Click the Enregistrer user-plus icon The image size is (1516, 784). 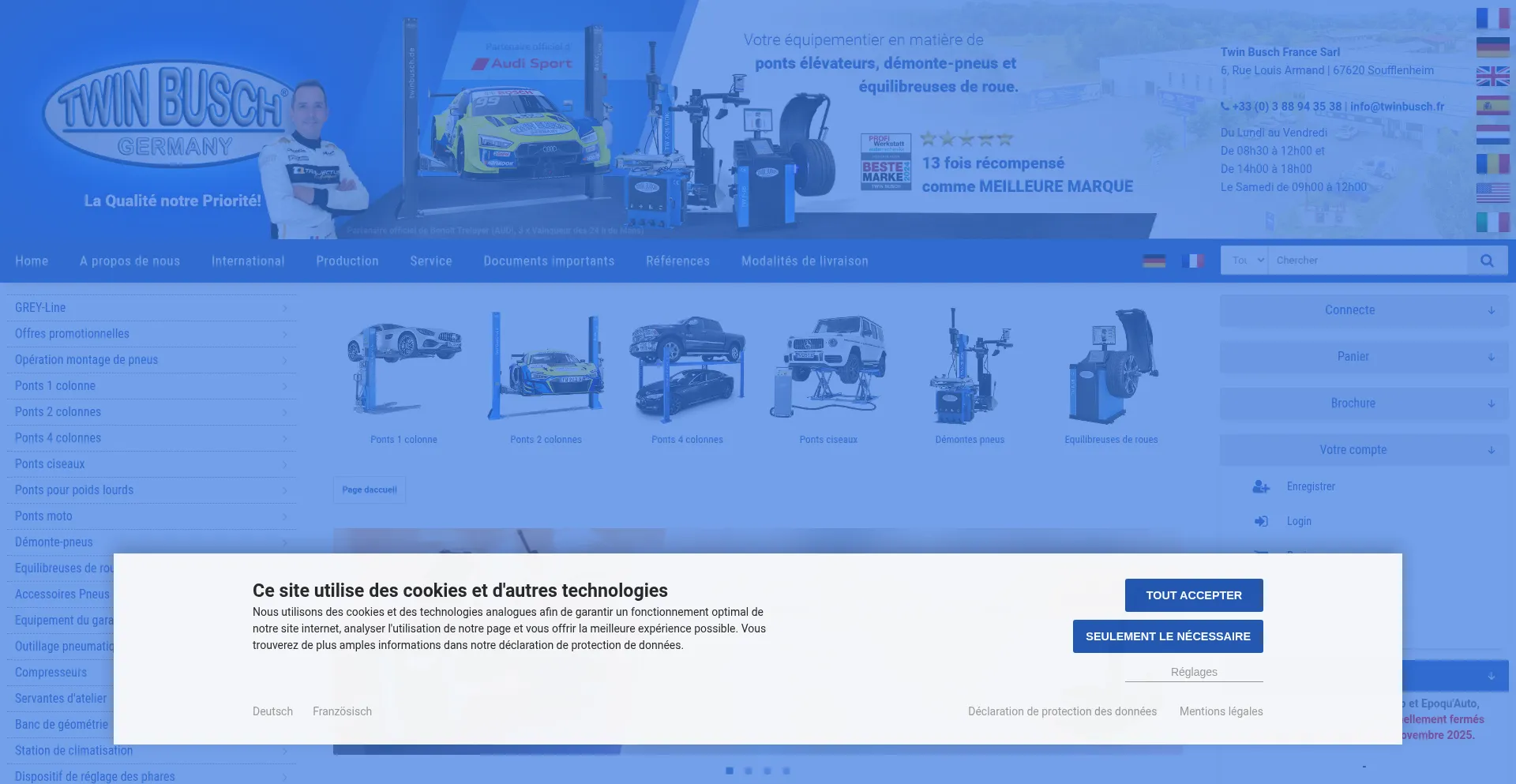tap(1261, 487)
